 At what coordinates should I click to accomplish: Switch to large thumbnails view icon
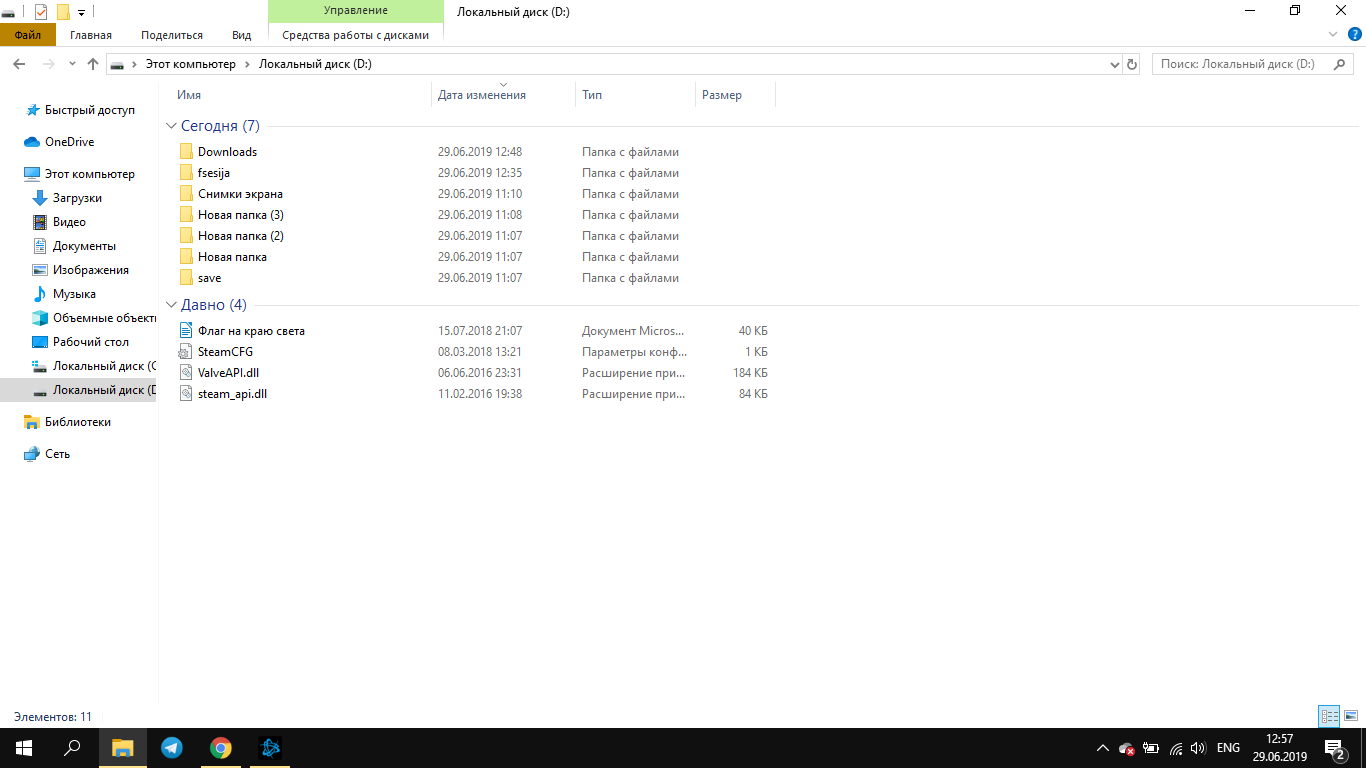coord(1351,716)
